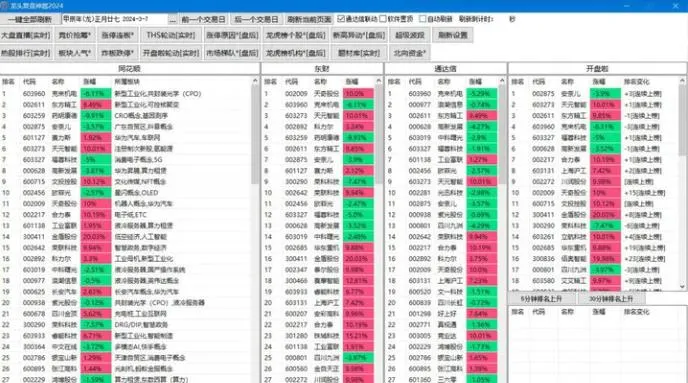Image resolution: width=688 pixels, height=383 pixels.
Task: Open 龙虎榜个股*[盘后] page
Action: (x=295, y=35)
